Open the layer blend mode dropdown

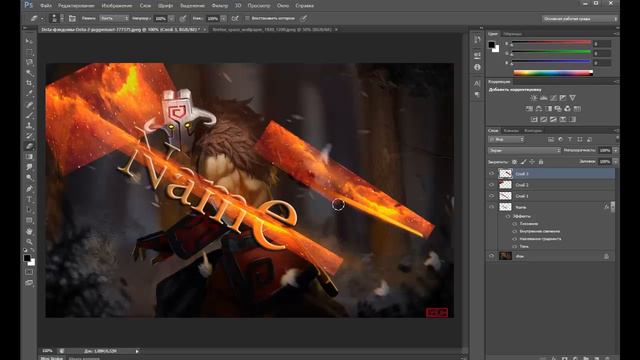point(524,151)
